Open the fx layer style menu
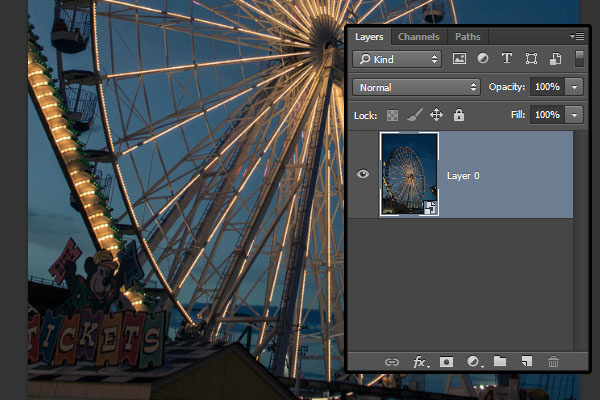Image resolution: width=600 pixels, height=400 pixels. click(x=420, y=362)
